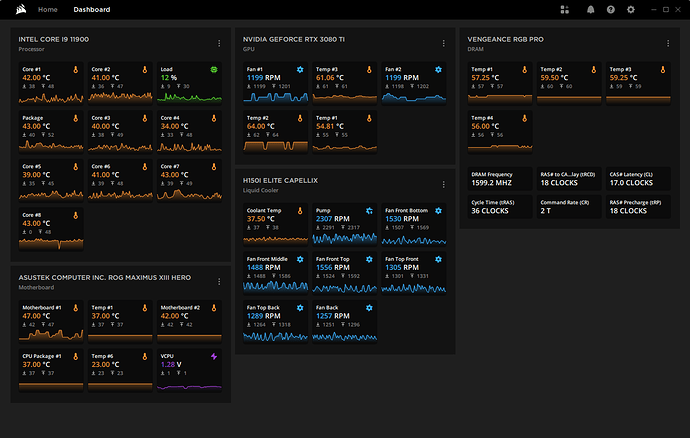Click the NVIDIA GEFORCE RTX 3080 TI title
The height and width of the screenshot is (438, 690).
pyautogui.click(x=294, y=39)
